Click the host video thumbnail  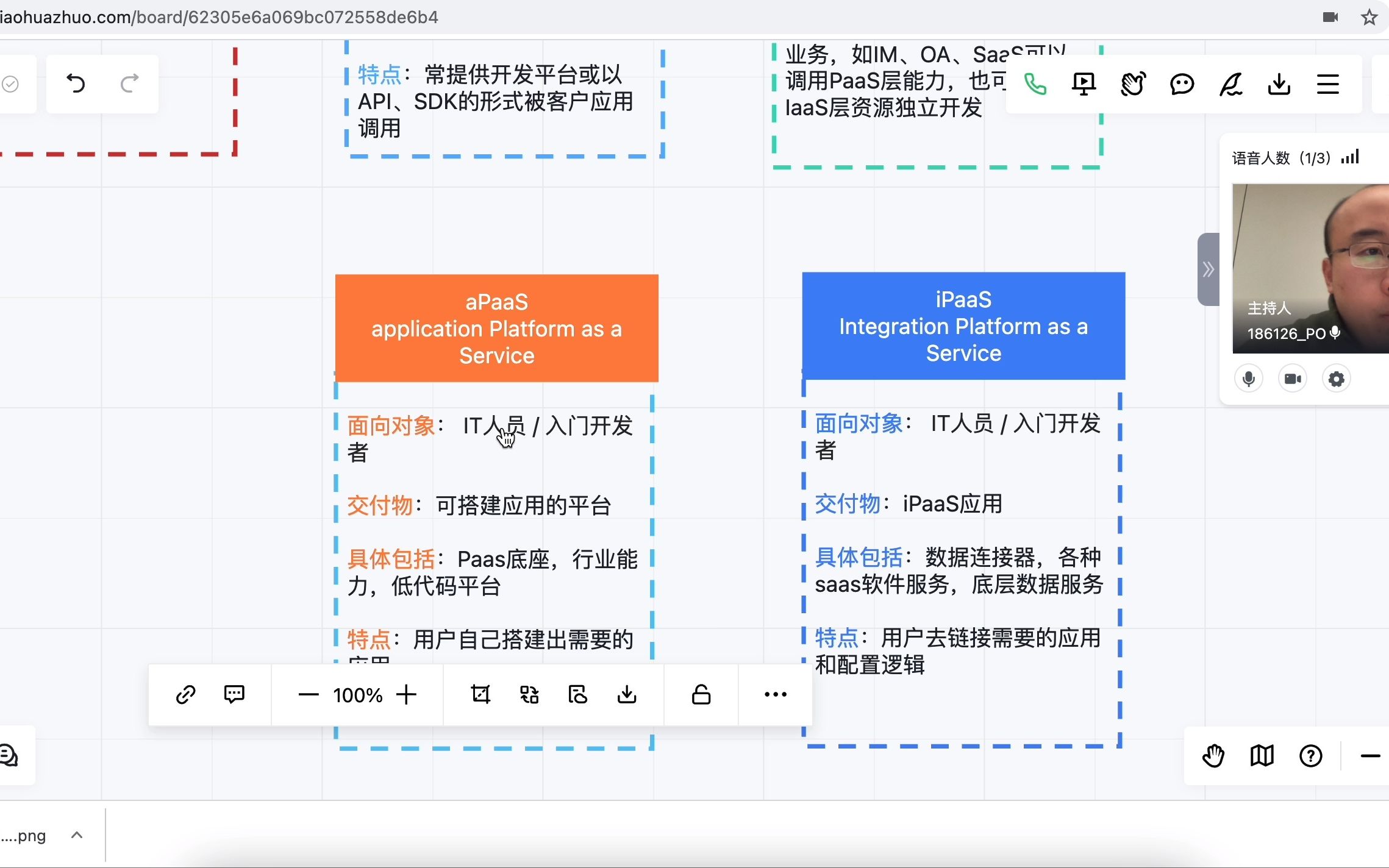1311,268
